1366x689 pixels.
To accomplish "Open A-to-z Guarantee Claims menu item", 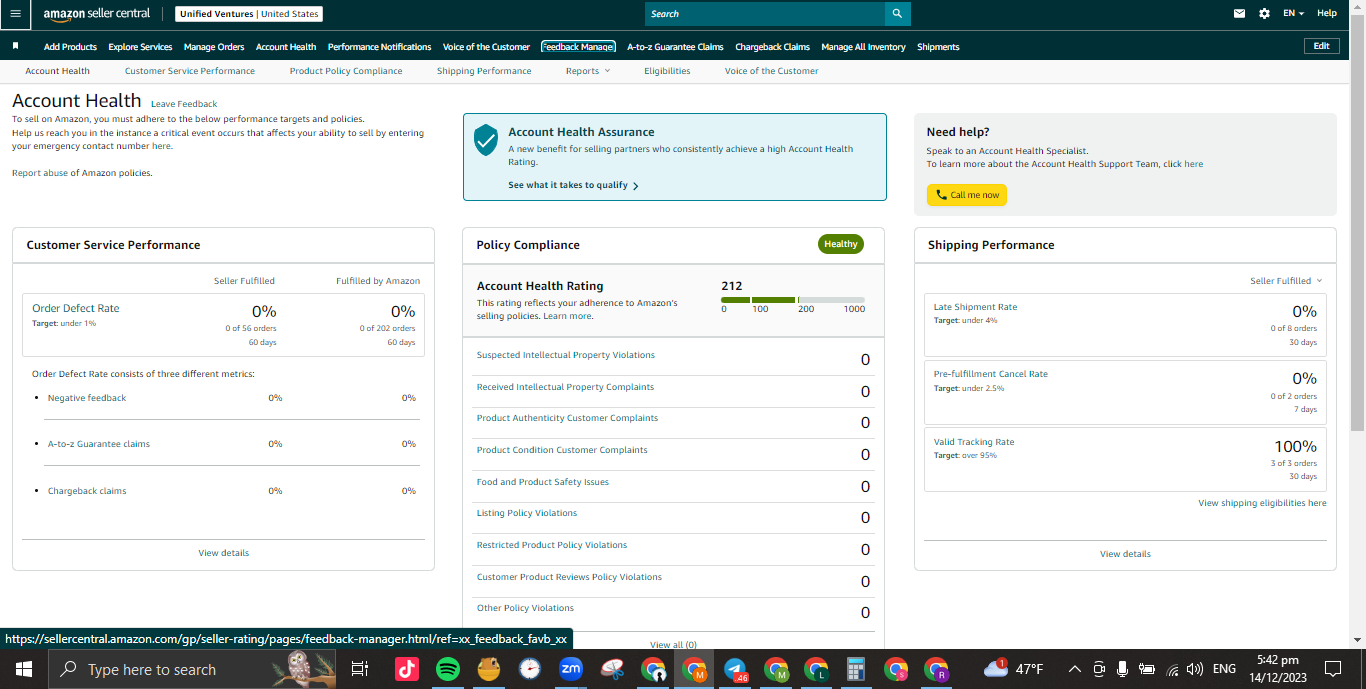I will (x=675, y=47).
